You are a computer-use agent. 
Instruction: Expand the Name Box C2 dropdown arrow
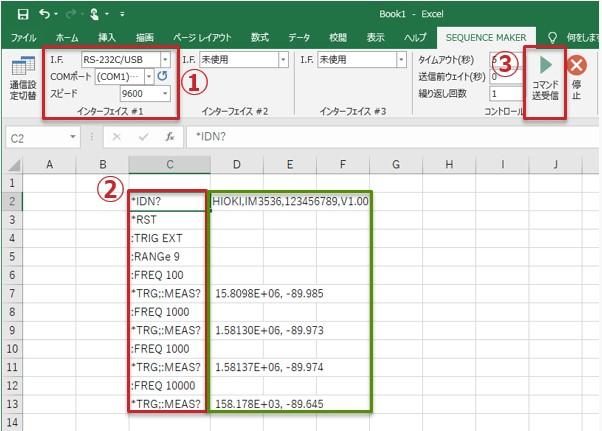click(72, 137)
